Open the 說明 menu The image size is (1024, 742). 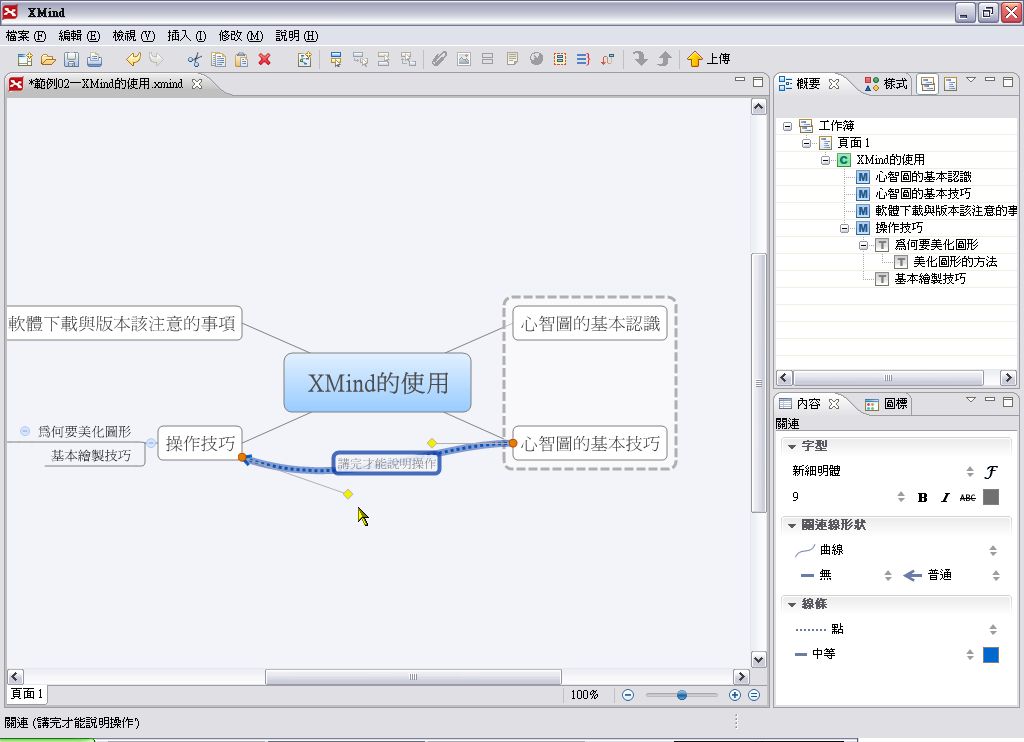[x=296, y=36]
